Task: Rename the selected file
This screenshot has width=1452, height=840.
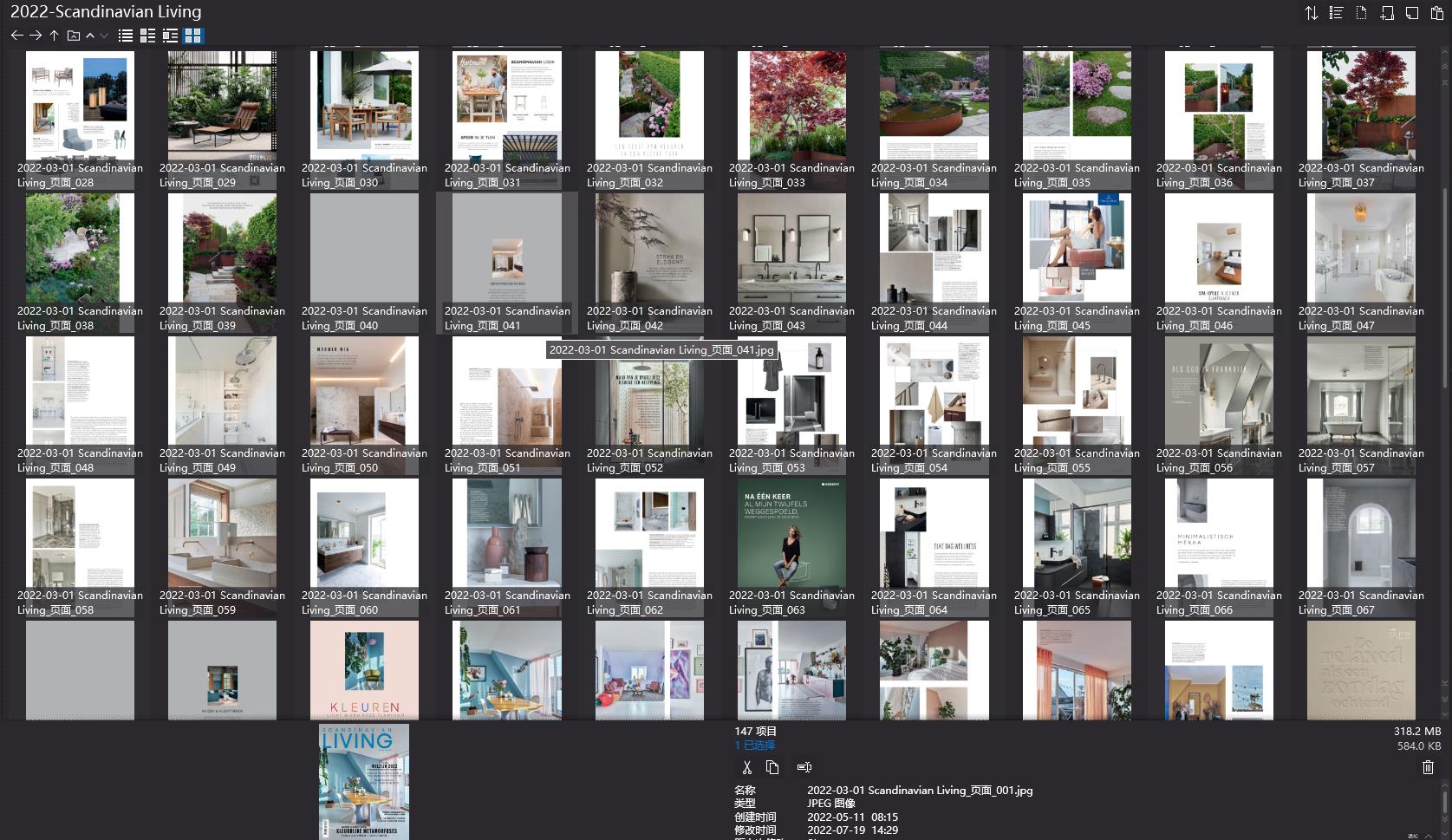Action: coord(804,767)
